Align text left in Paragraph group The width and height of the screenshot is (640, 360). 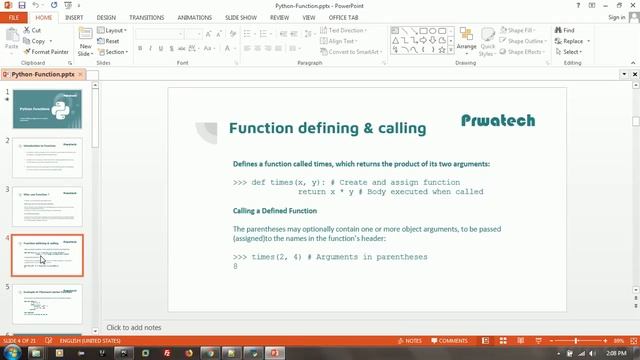tap(247, 49)
